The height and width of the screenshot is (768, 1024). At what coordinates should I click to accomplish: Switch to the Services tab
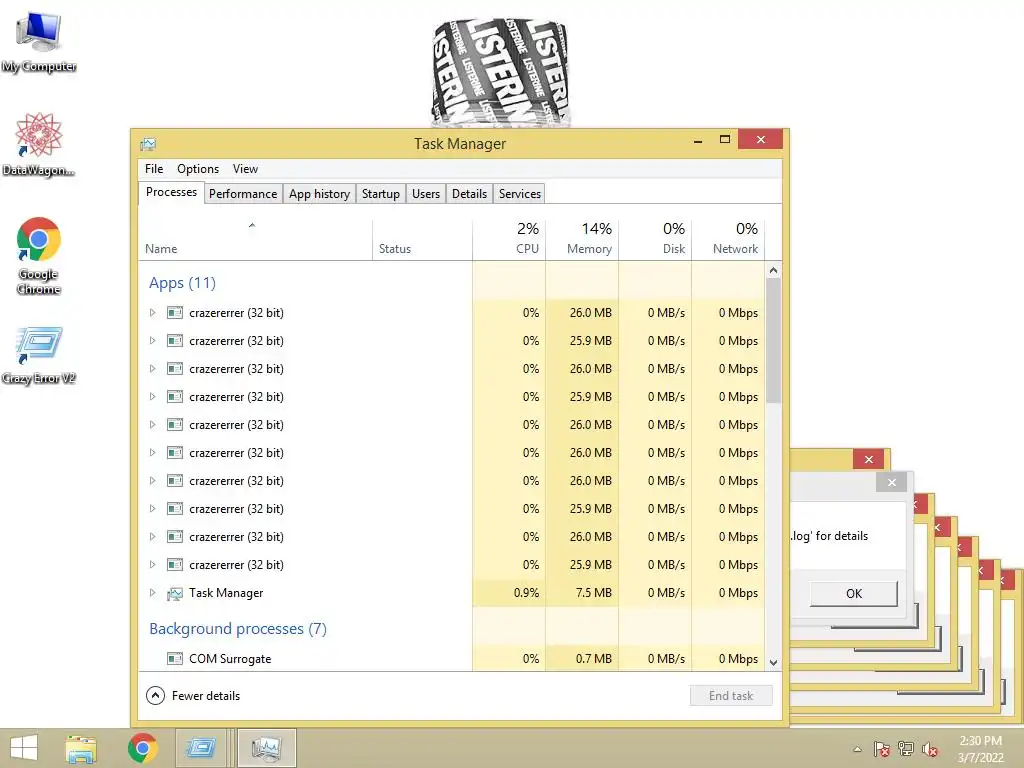coord(520,194)
